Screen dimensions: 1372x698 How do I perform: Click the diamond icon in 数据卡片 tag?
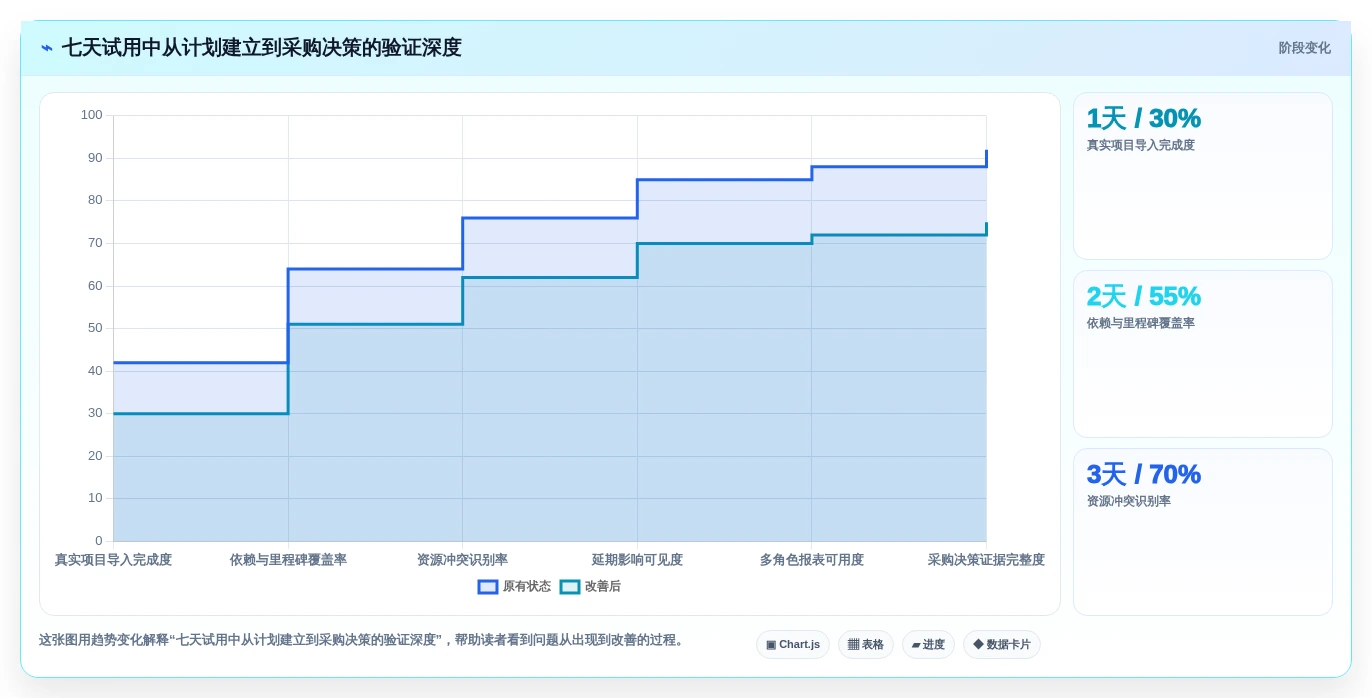(x=978, y=645)
